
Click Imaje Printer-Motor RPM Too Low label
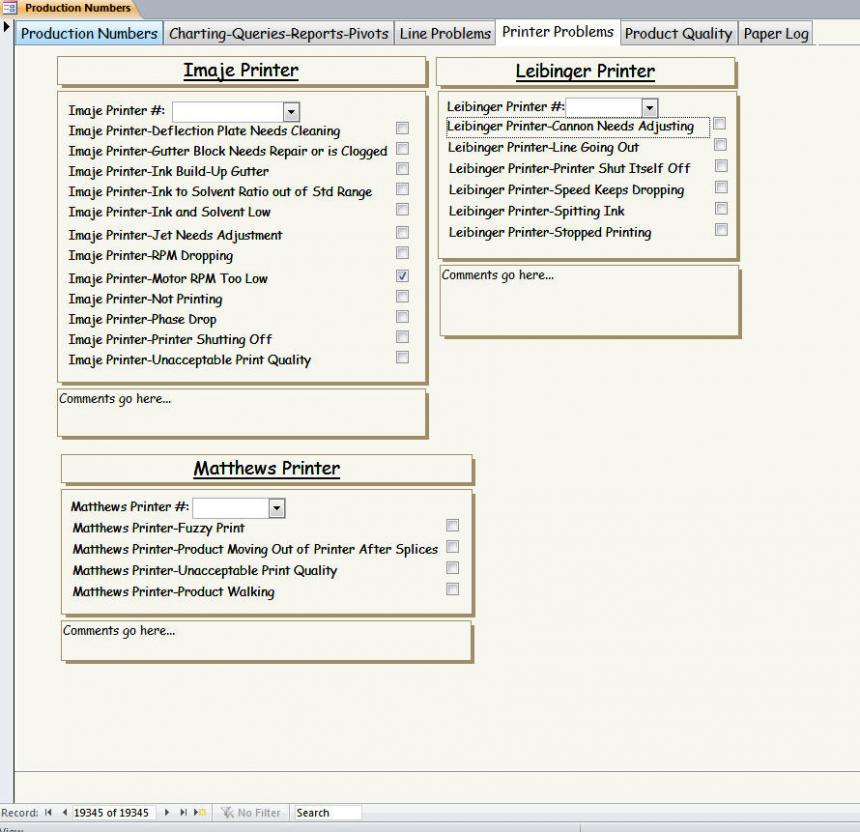pos(168,279)
